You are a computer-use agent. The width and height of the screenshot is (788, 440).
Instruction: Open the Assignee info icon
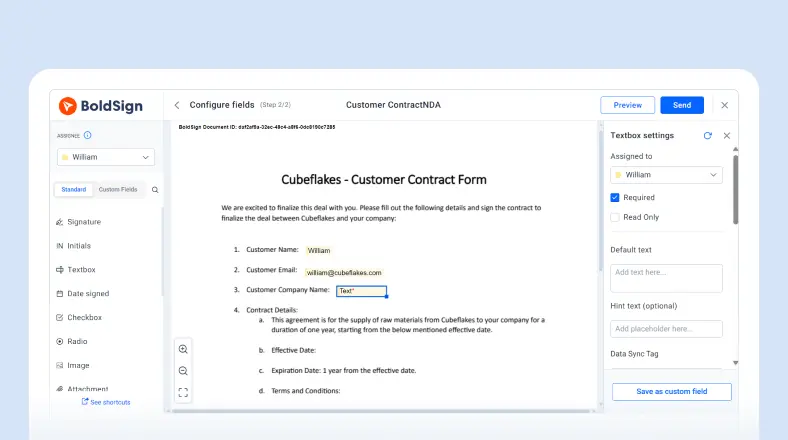tap(87, 135)
